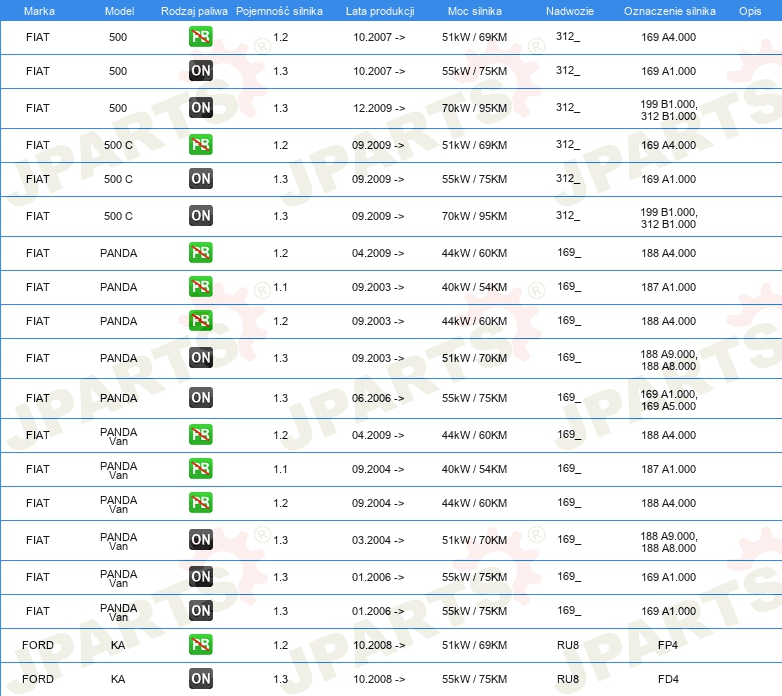Click the diesel ON icon for FIAT 500 55kW / 75KM
782x696 pixels.
200,70
